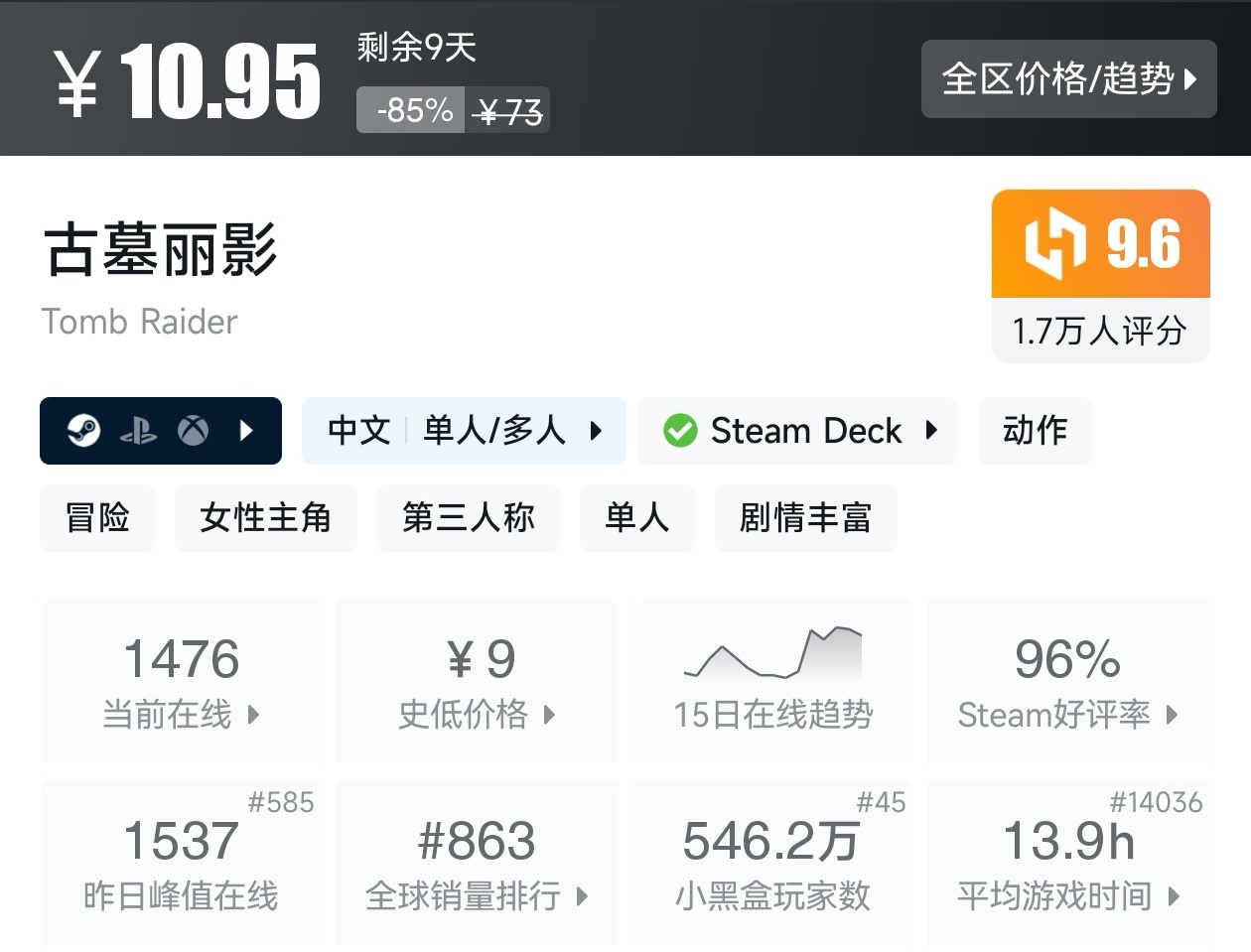Image resolution: width=1251 pixels, height=952 pixels.
Task: Open 全区价格/趋势 regional price trends
Action: (x=1068, y=79)
